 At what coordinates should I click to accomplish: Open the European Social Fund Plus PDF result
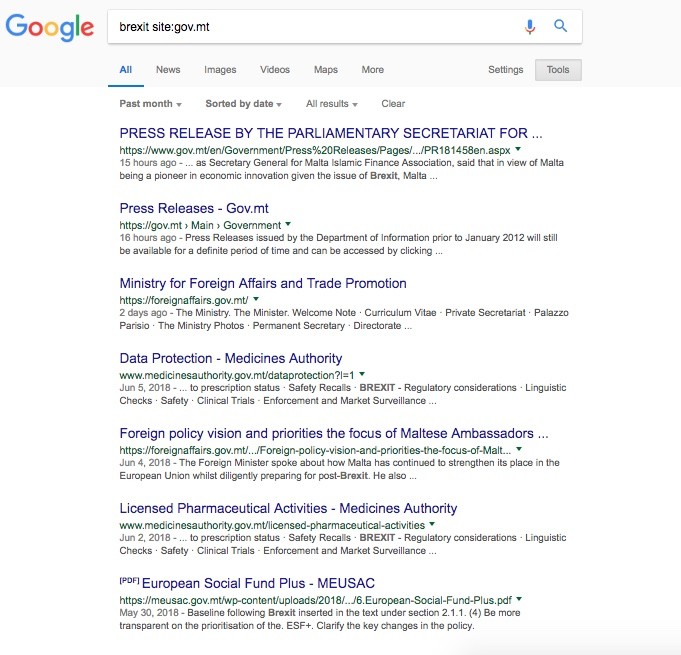point(258,583)
